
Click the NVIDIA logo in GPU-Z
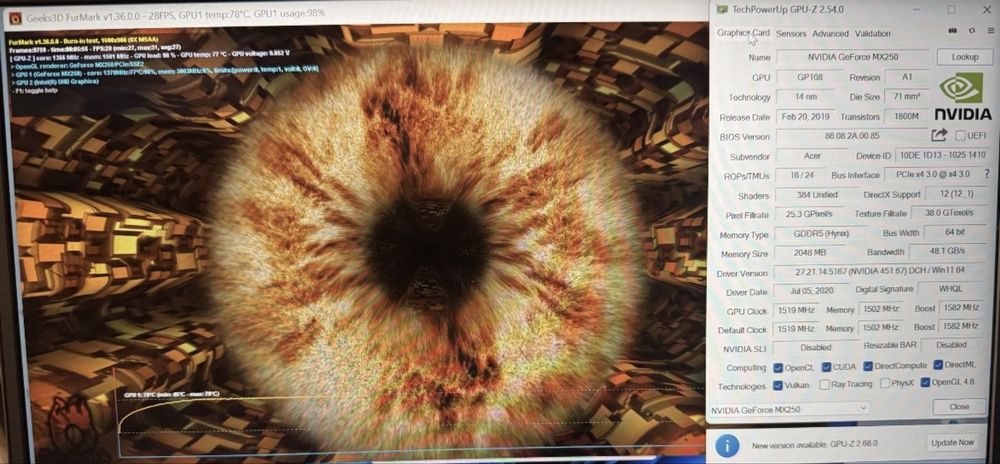point(962,96)
